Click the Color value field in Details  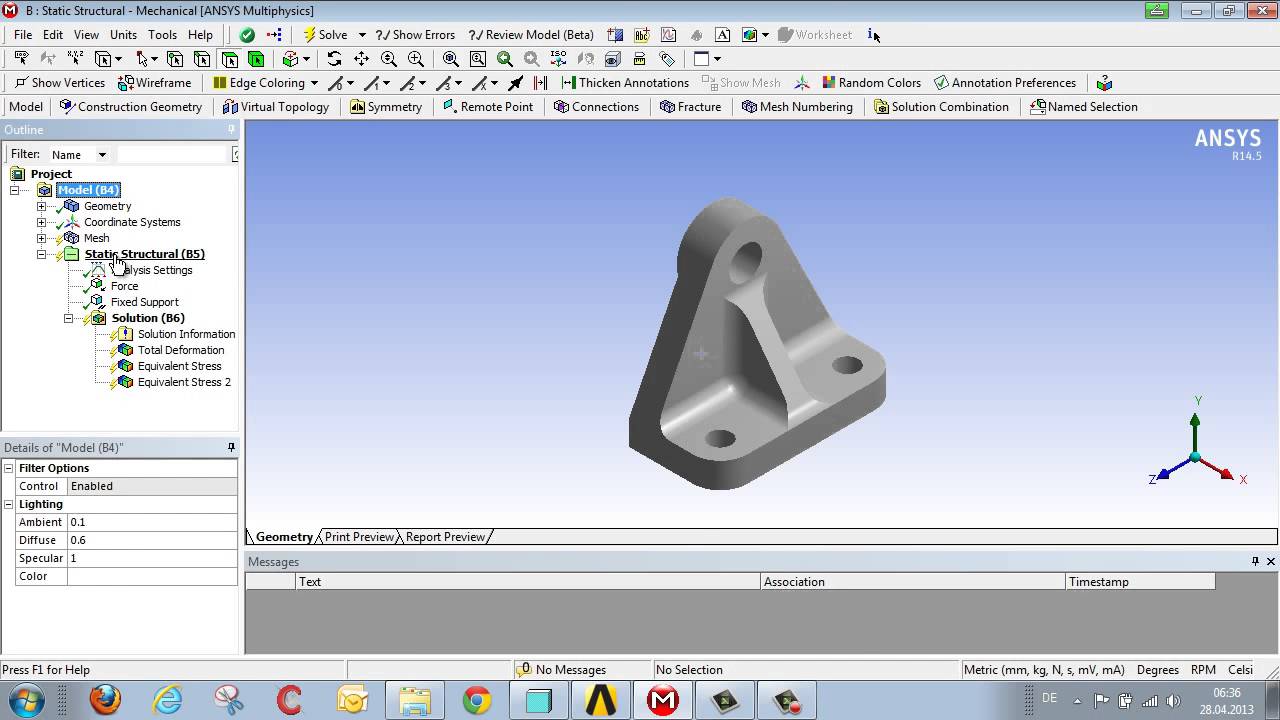(x=152, y=576)
